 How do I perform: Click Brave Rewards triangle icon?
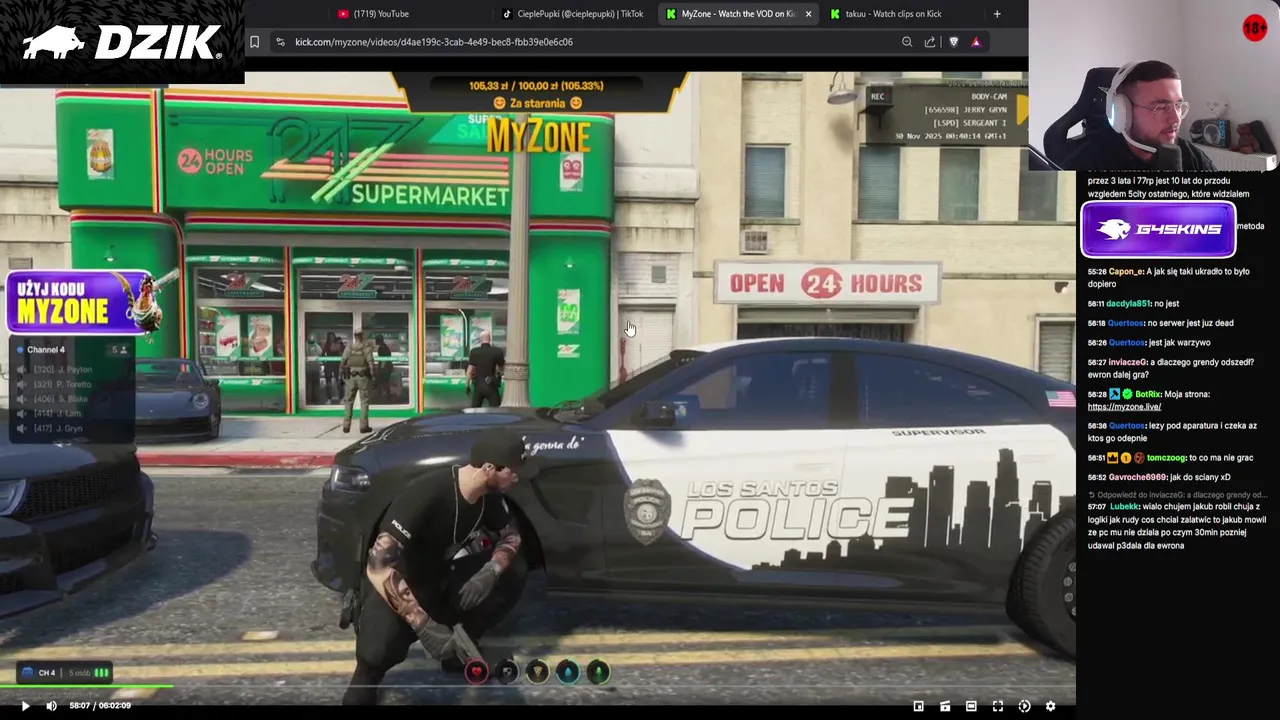point(976,42)
